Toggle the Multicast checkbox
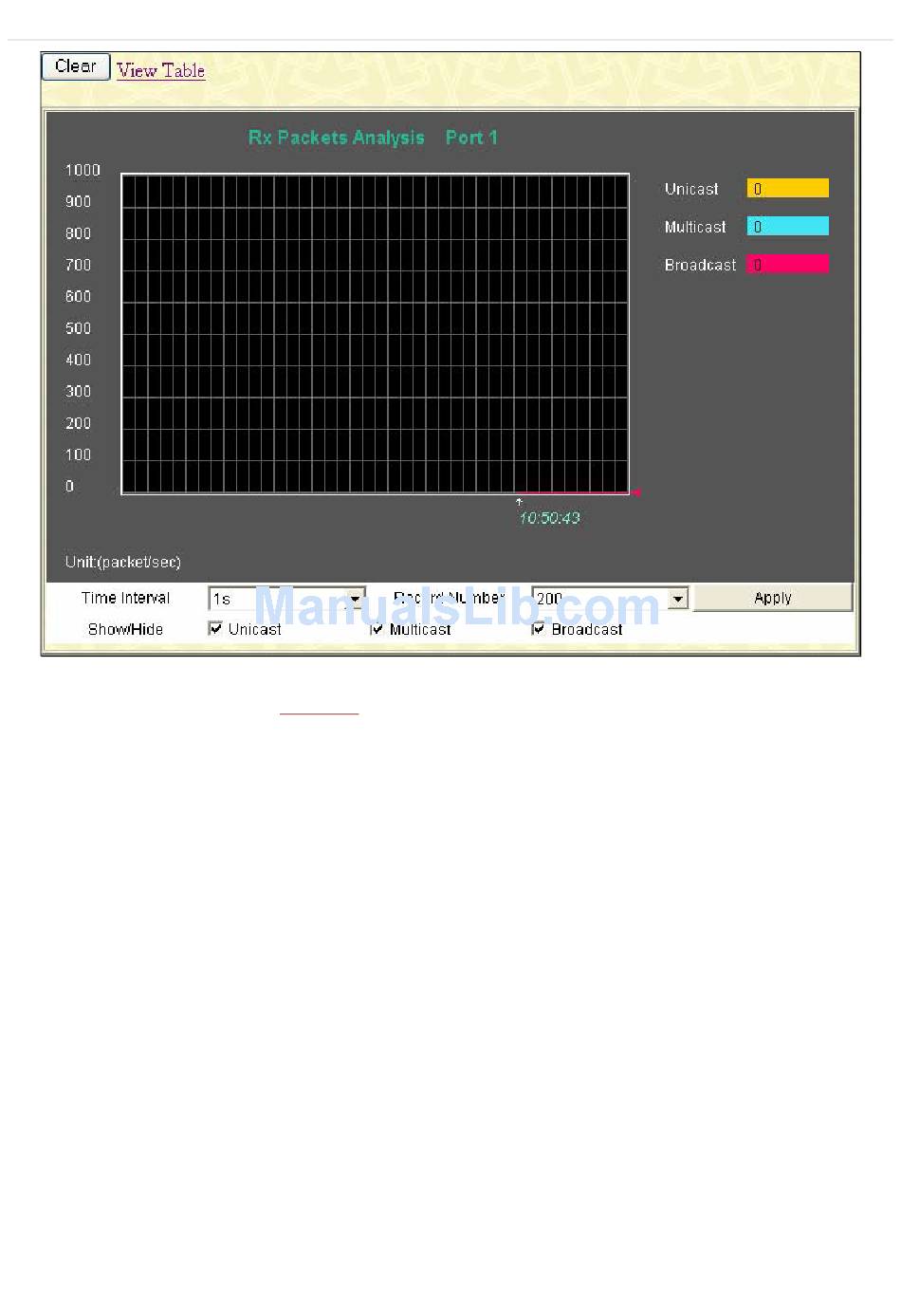Screen dimensions: 901x1316 [x=377, y=628]
